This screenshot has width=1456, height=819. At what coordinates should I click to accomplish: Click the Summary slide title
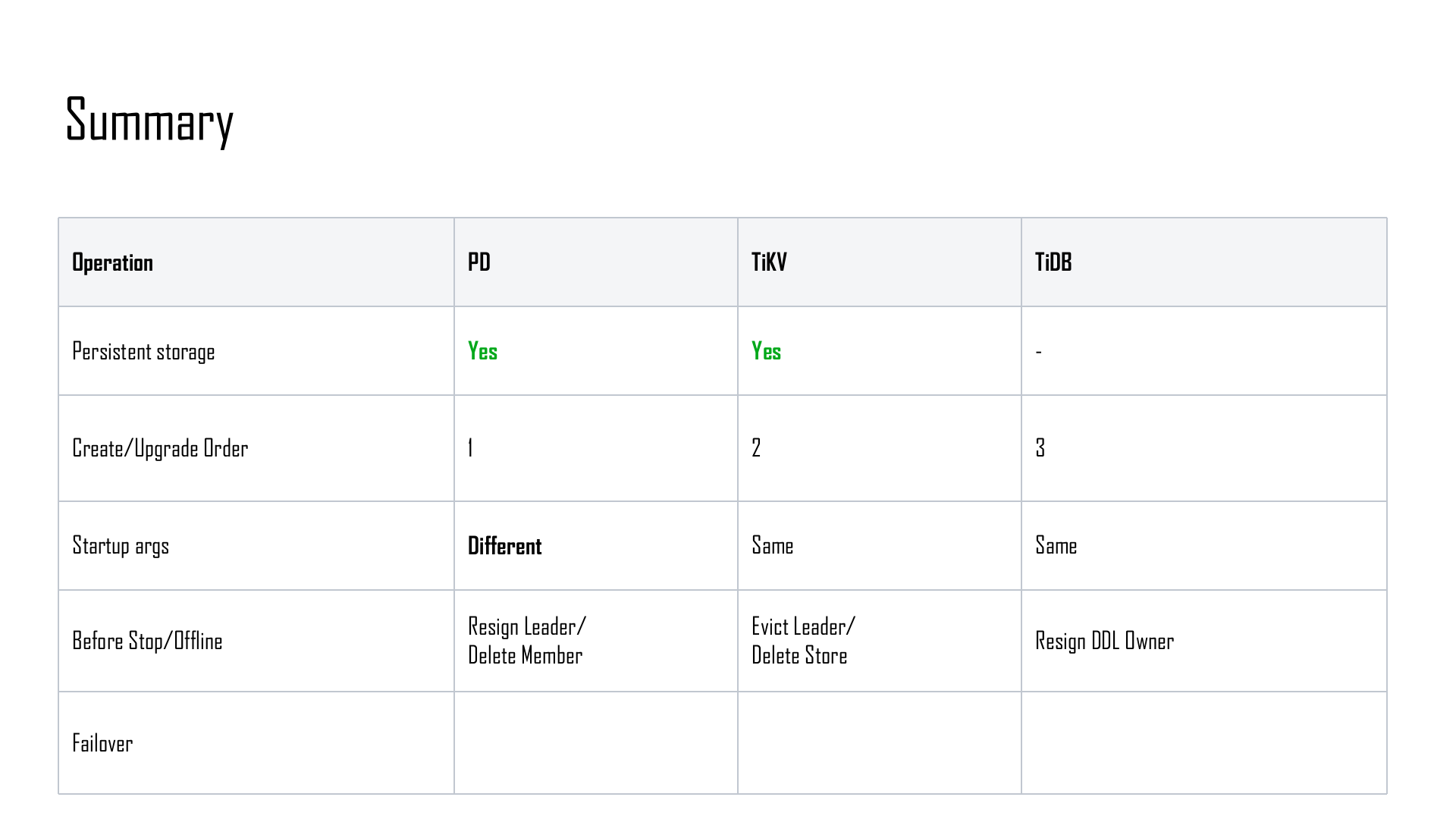149,121
